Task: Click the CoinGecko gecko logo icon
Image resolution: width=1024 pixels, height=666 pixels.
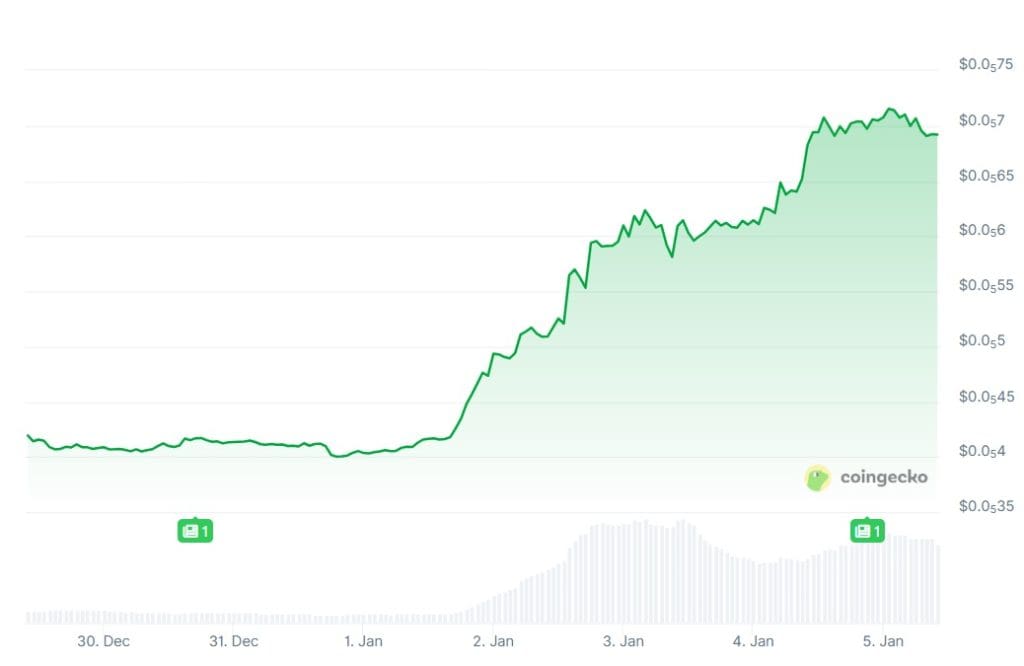Action: (x=818, y=478)
